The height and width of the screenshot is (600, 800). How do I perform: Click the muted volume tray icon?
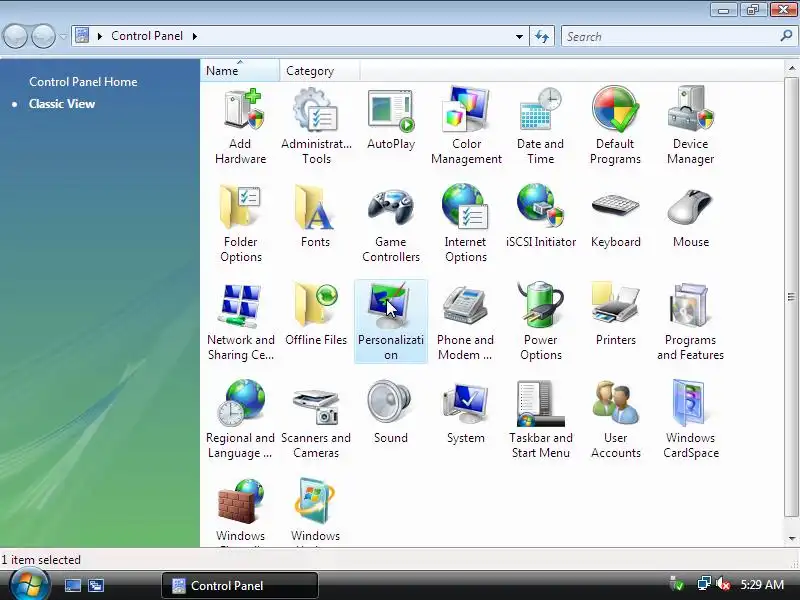(723, 583)
